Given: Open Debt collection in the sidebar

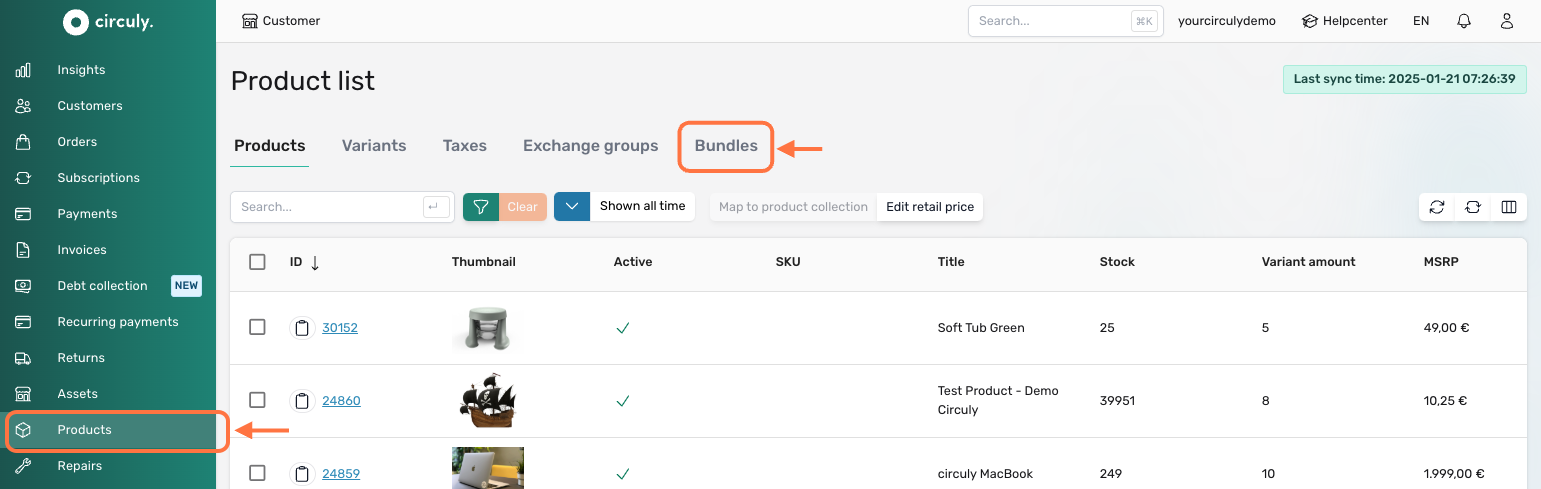Looking at the screenshot, I should (102, 286).
